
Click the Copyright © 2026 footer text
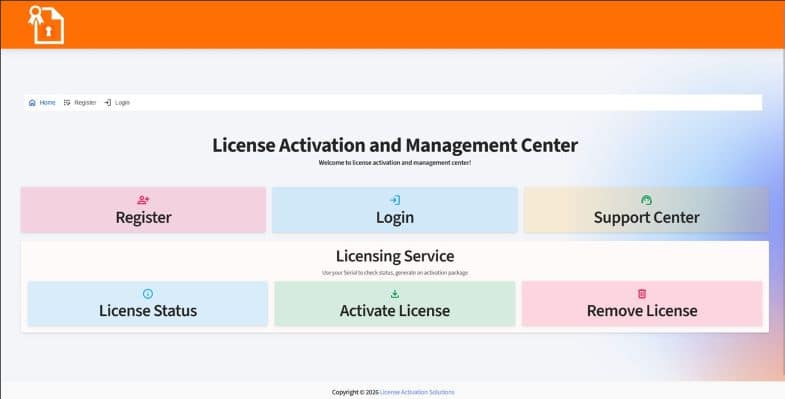(355, 392)
